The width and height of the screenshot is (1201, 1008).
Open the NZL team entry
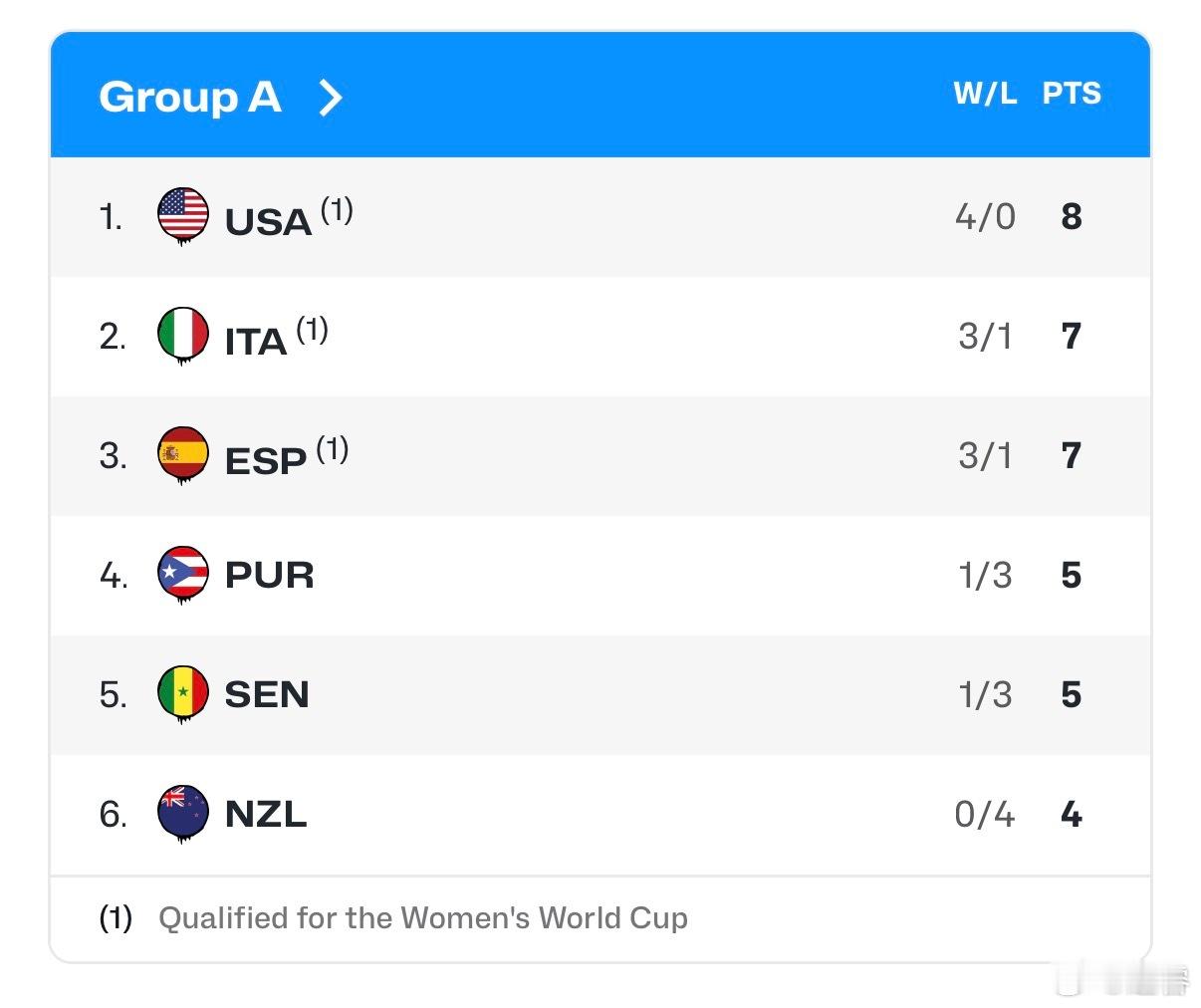266,814
